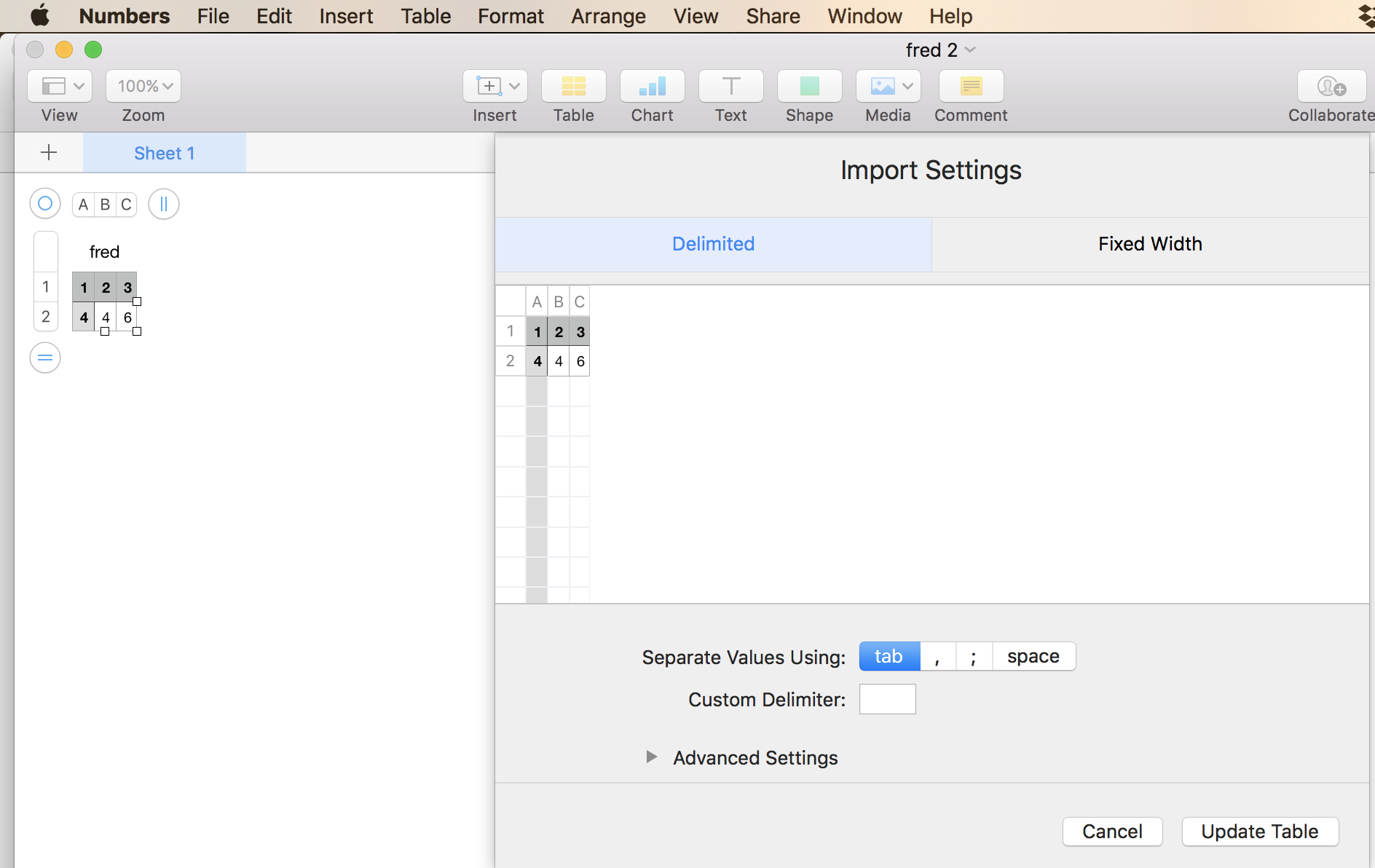Select semicolon as the value separator

974,656
